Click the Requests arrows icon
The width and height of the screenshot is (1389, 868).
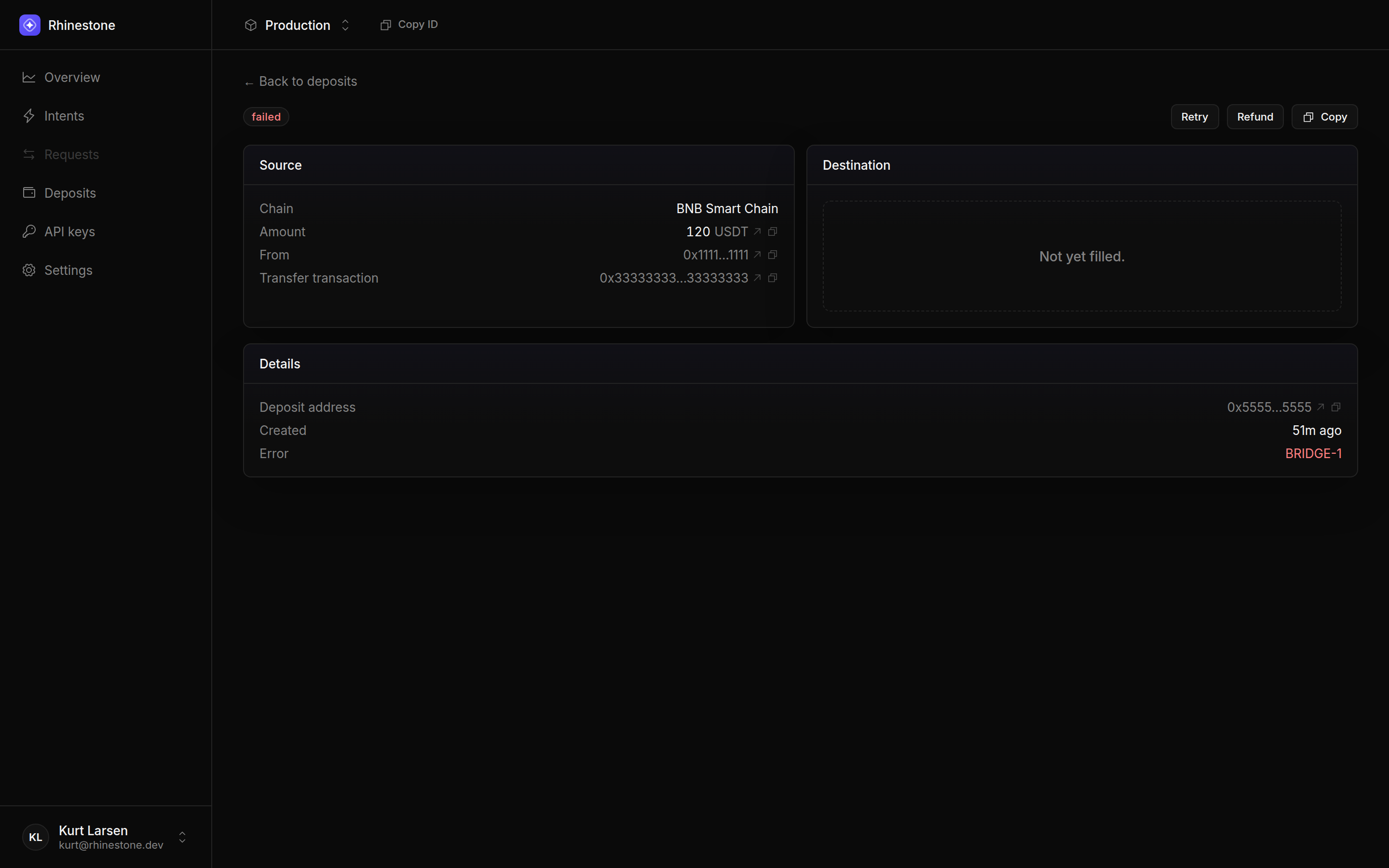click(x=29, y=154)
